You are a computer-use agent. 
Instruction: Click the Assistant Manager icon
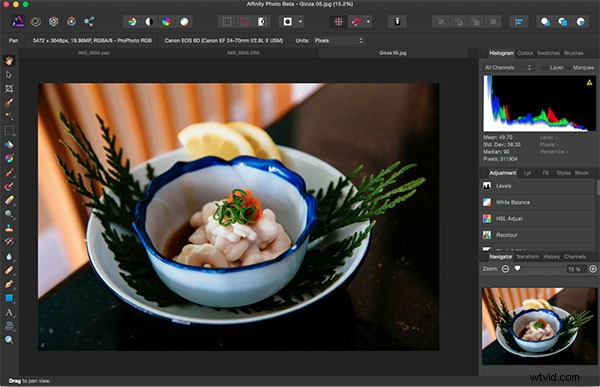tap(397, 22)
